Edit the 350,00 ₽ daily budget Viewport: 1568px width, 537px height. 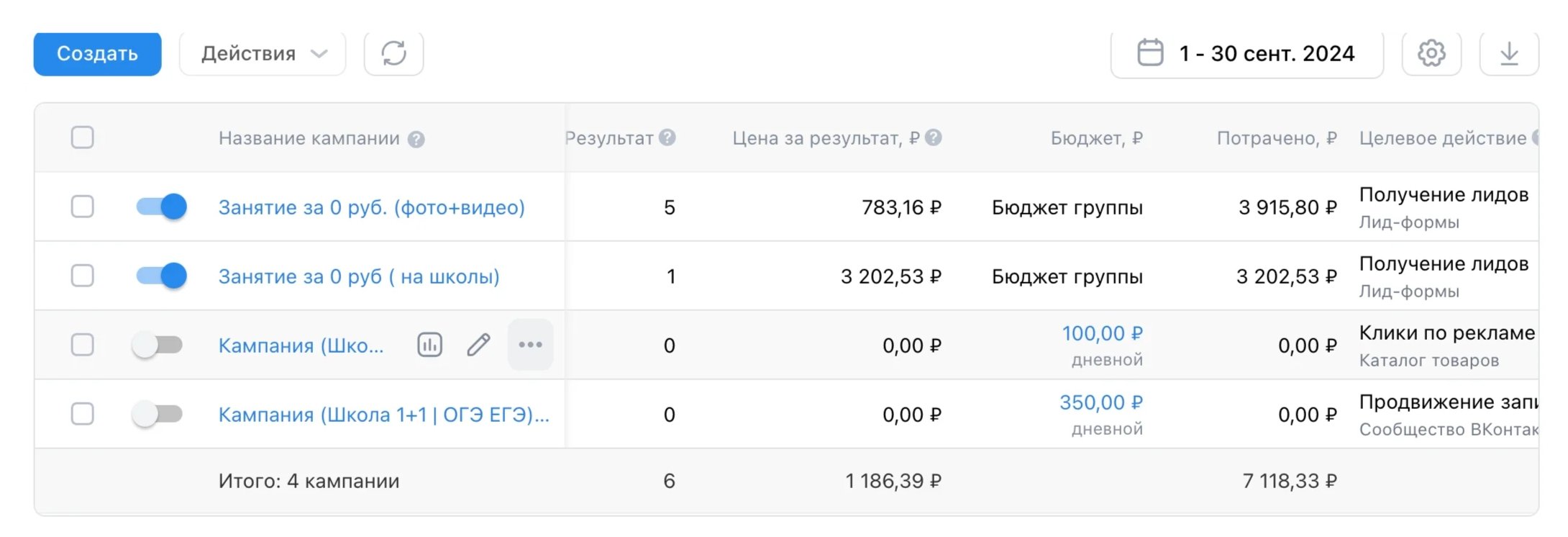1100,402
